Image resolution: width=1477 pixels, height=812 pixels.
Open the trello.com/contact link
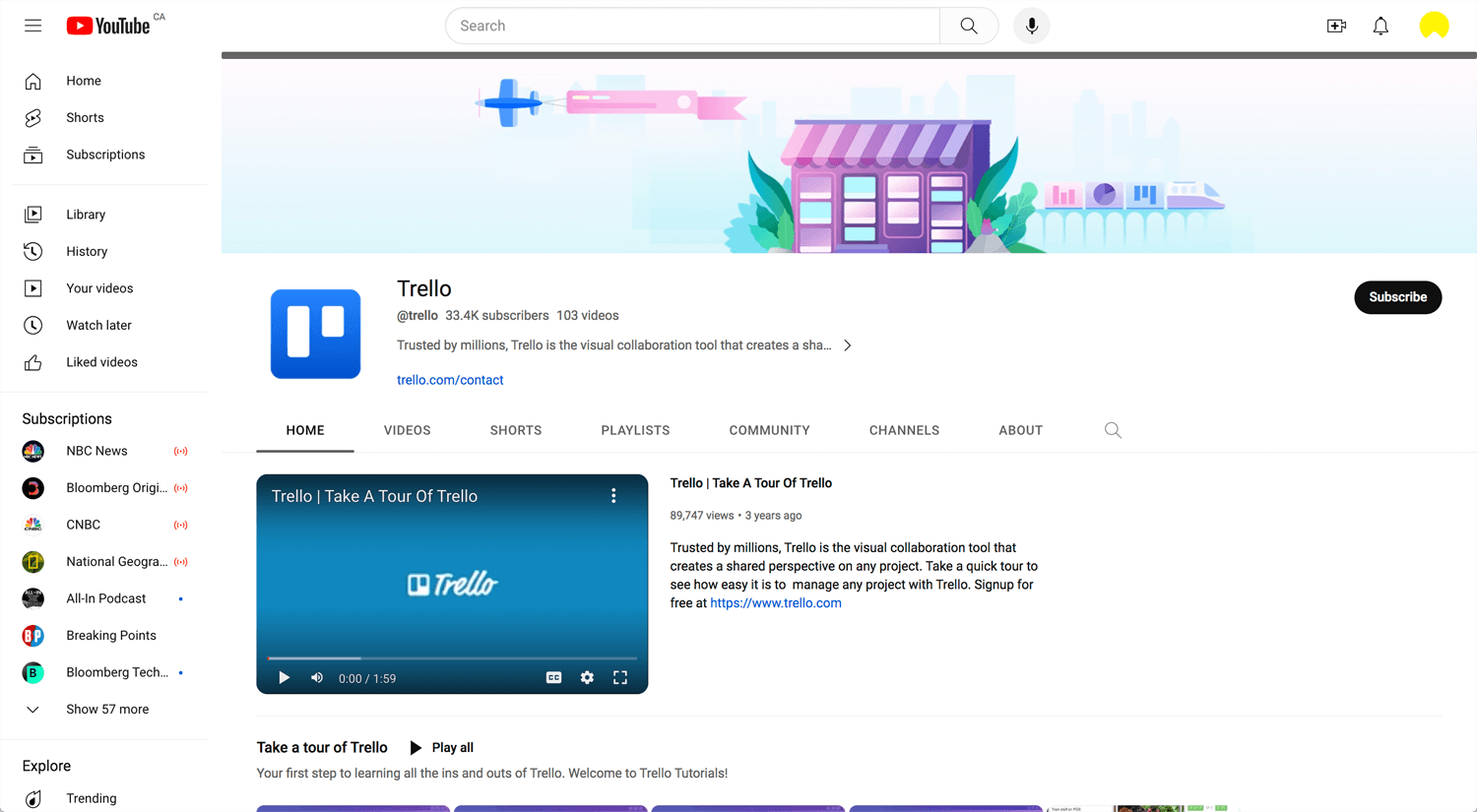point(450,380)
